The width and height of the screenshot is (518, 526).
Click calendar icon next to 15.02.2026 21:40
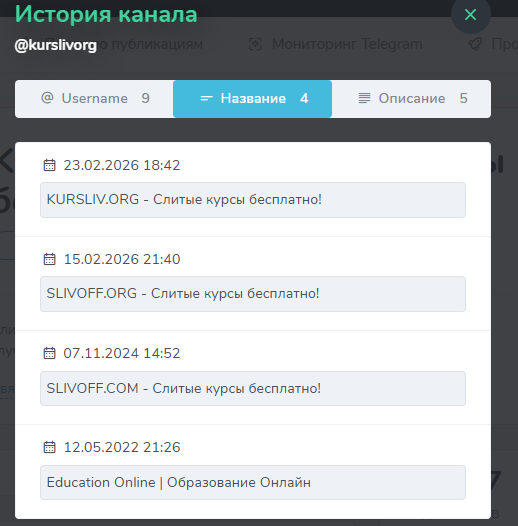pyautogui.click(x=50, y=259)
